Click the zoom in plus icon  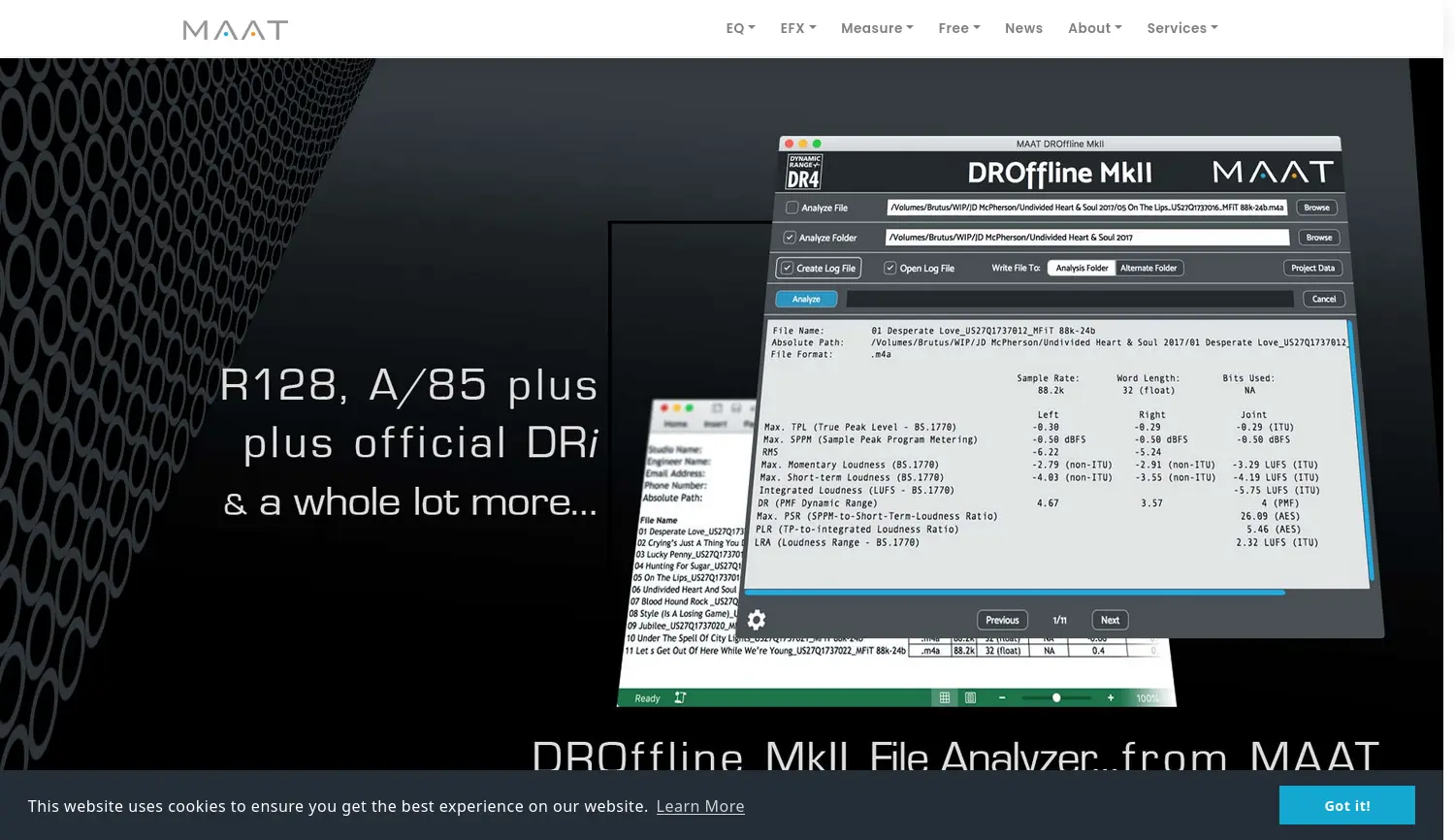[1111, 697]
